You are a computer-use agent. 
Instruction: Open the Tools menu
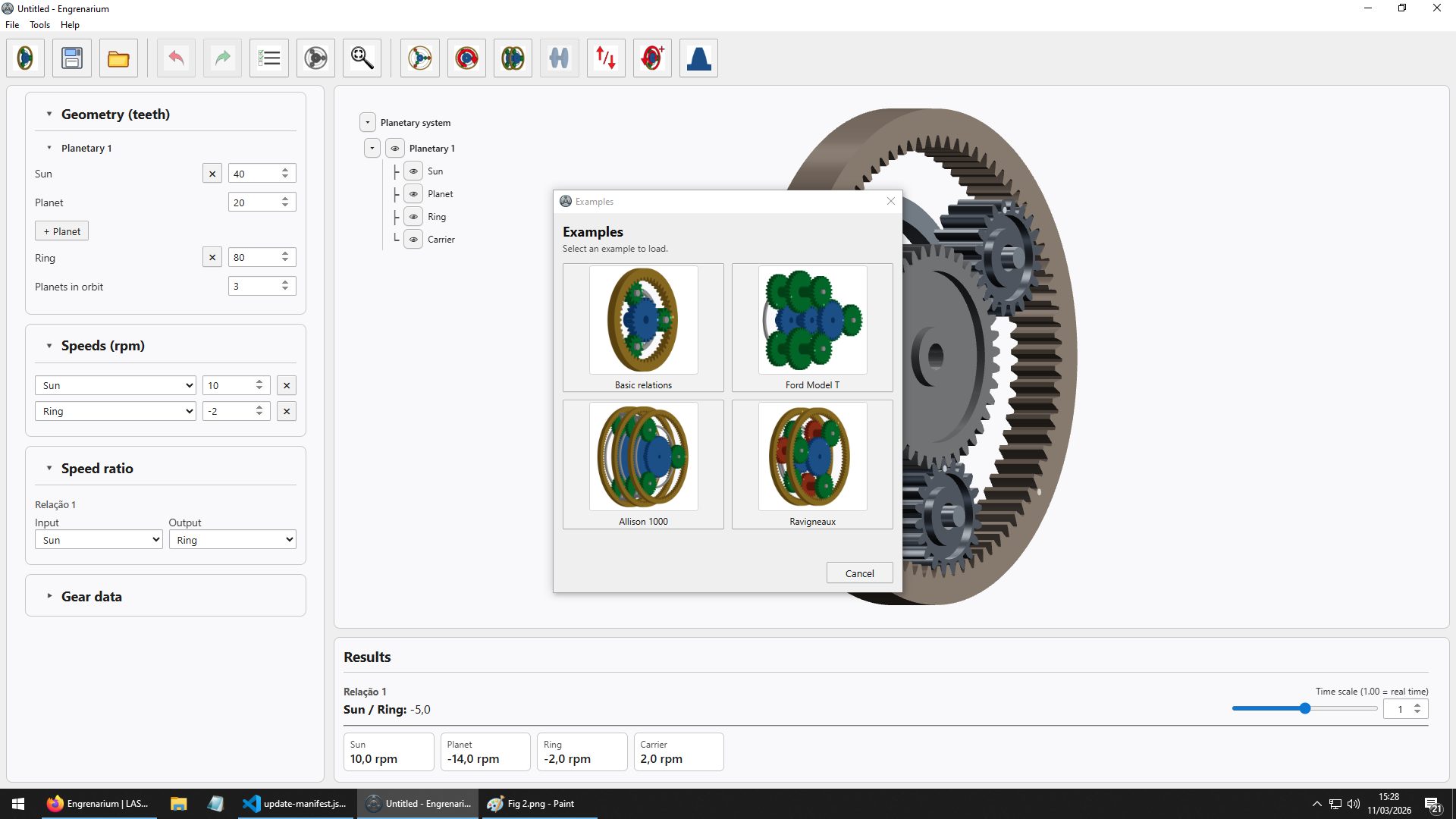pyautogui.click(x=39, y=24)
